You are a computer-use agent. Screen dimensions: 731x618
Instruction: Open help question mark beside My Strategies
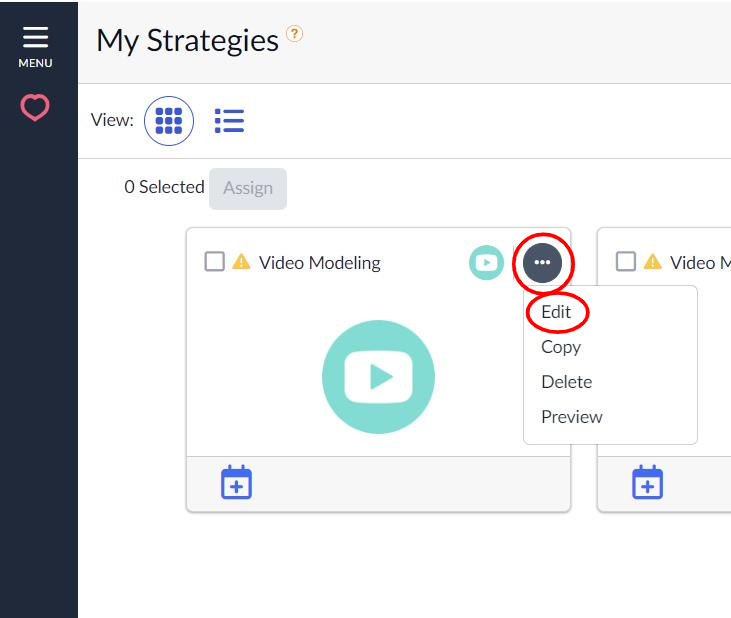point(294,34)
